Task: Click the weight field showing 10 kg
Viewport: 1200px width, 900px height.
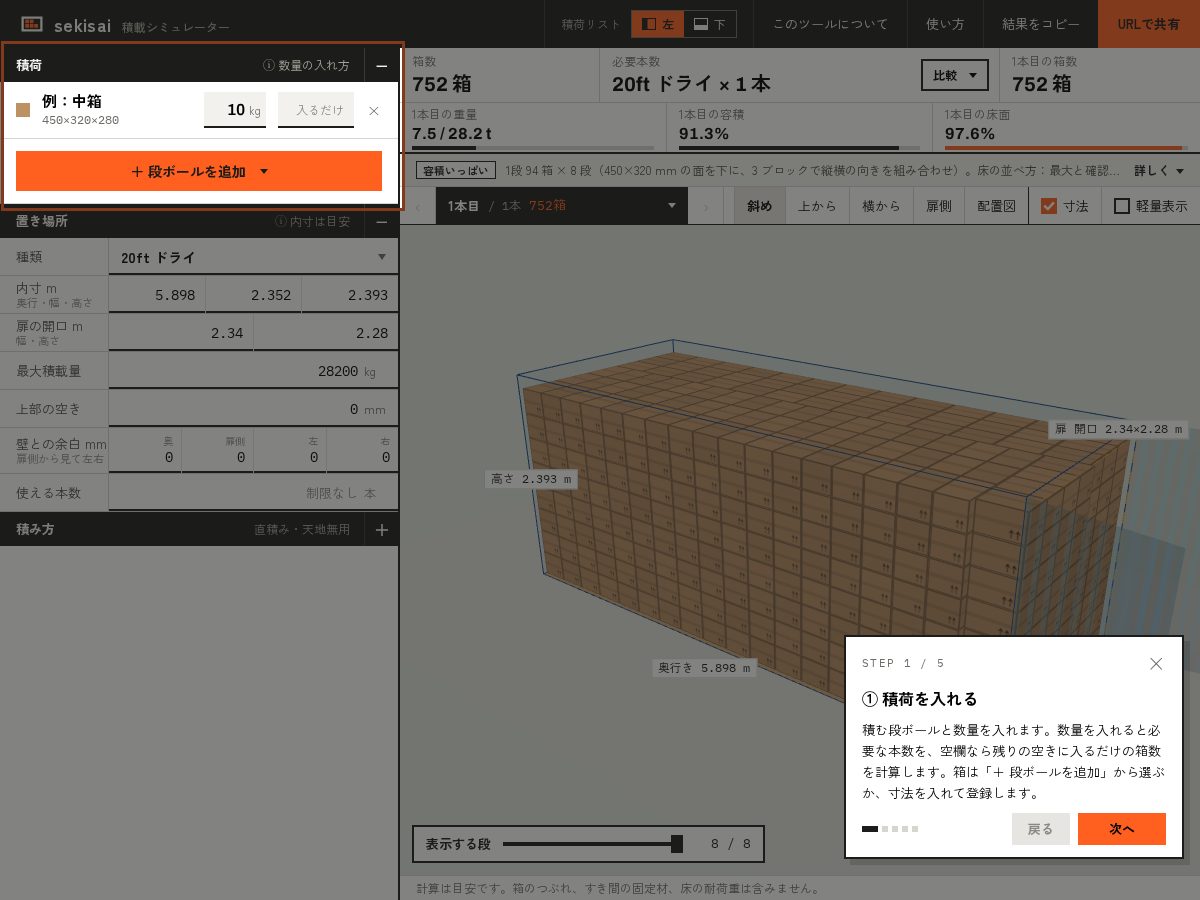Action: [x=235, y=110]
